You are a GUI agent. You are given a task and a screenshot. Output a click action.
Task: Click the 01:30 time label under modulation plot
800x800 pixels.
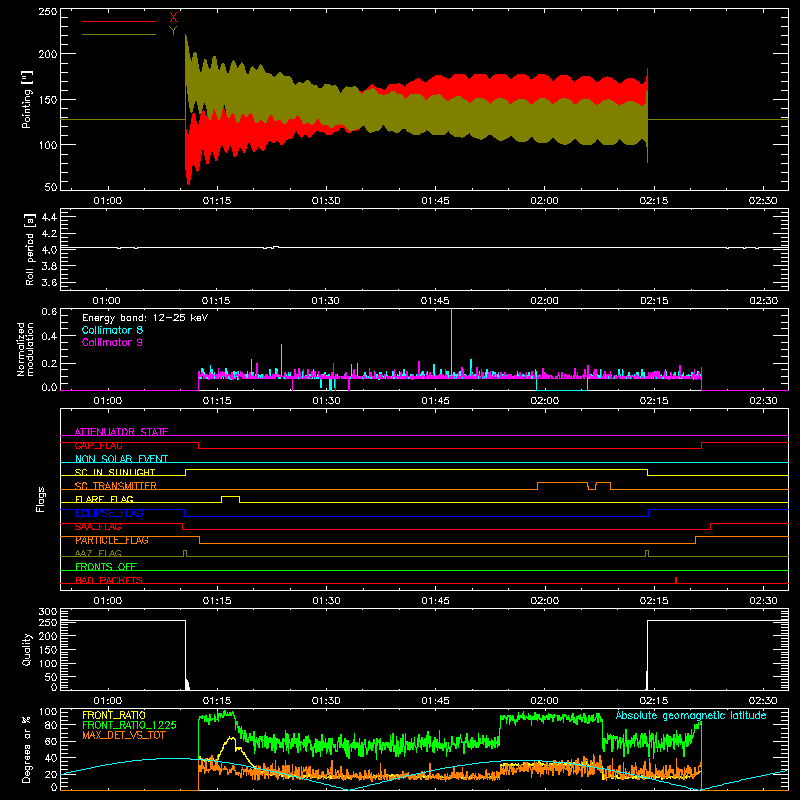(x=326, y=401)
